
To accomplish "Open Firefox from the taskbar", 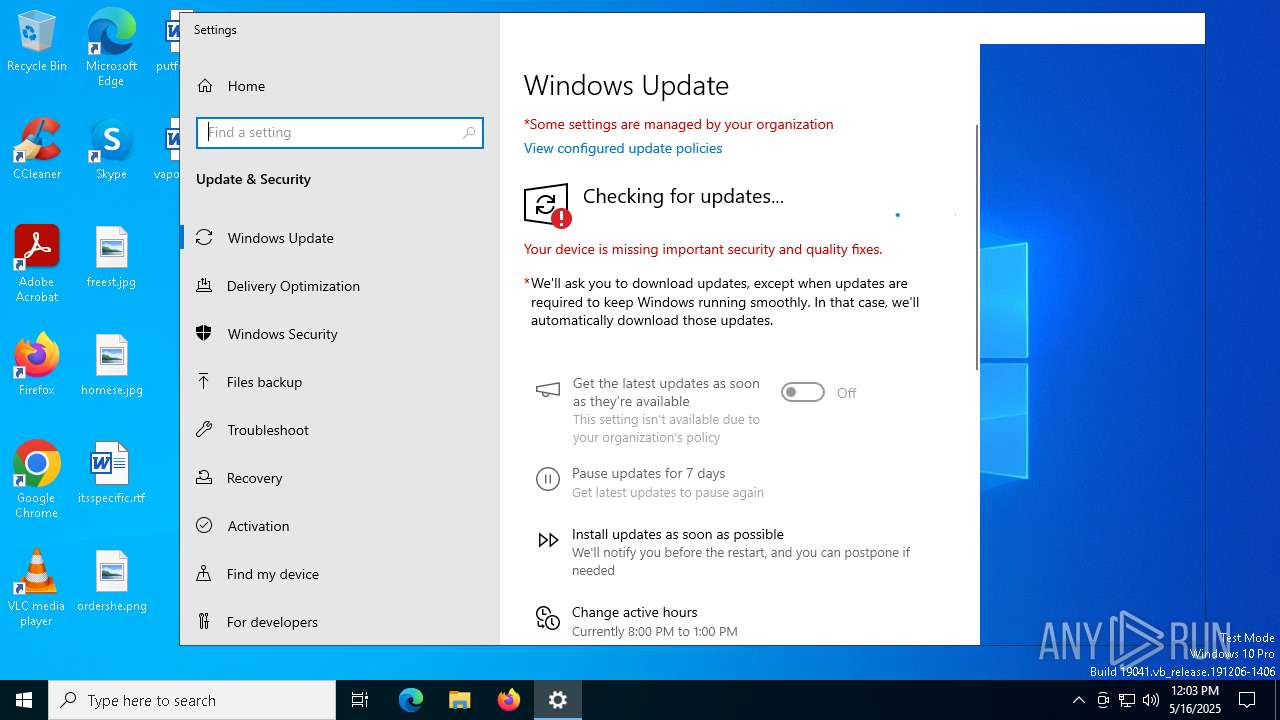I will (x=509, y=700).
